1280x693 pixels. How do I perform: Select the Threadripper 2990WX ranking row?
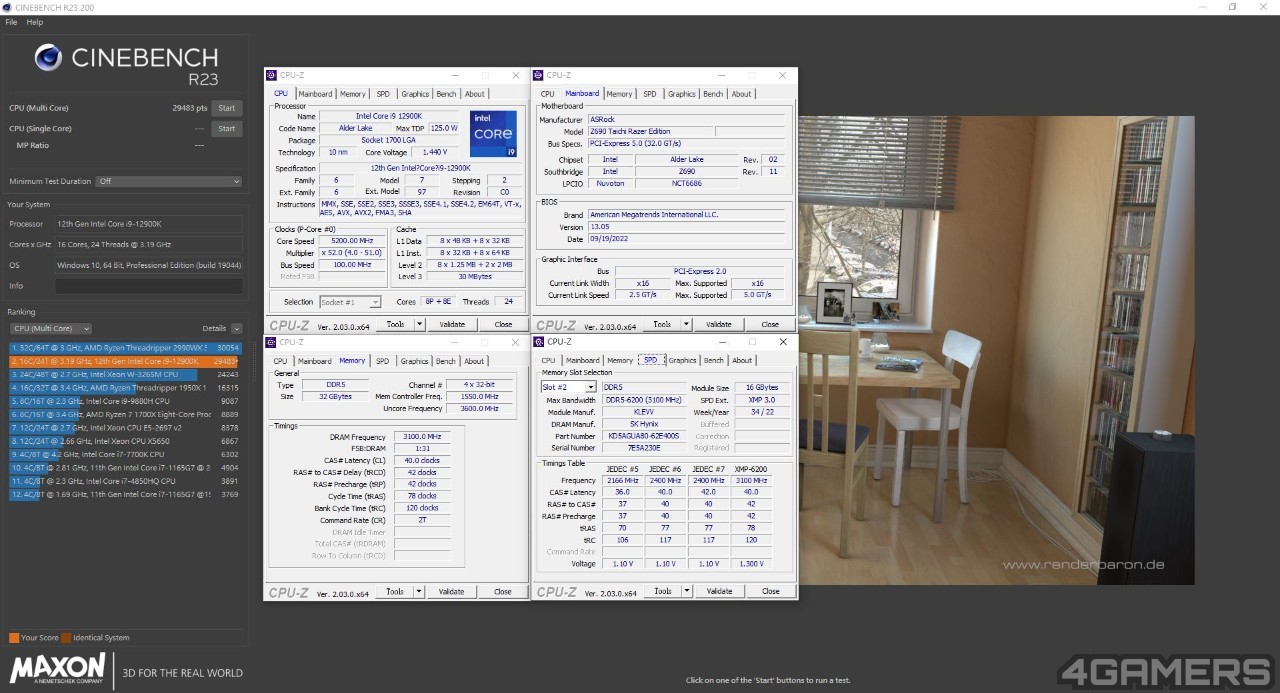click(x=125, y=348)
